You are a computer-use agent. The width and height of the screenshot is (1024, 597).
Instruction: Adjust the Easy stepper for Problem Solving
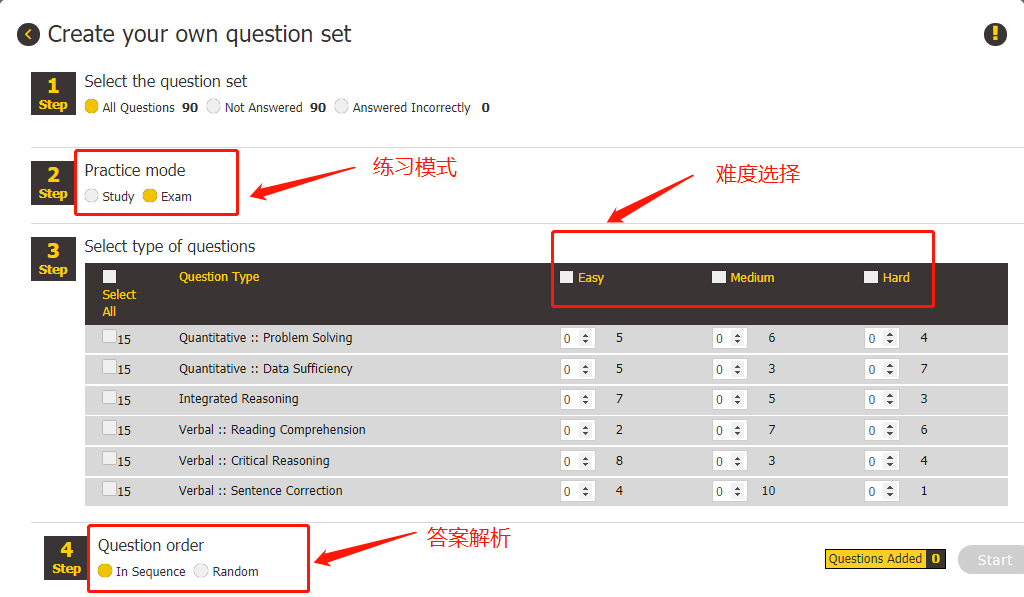tap(587, 339)
